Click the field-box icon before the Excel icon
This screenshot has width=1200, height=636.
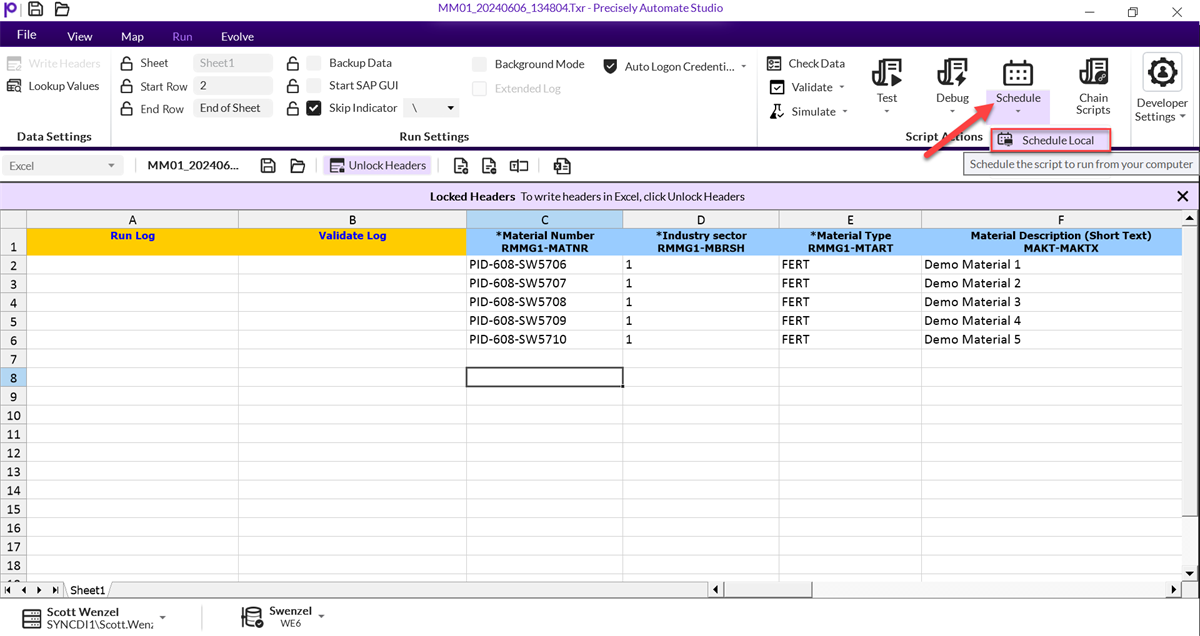tap(519, 166)
